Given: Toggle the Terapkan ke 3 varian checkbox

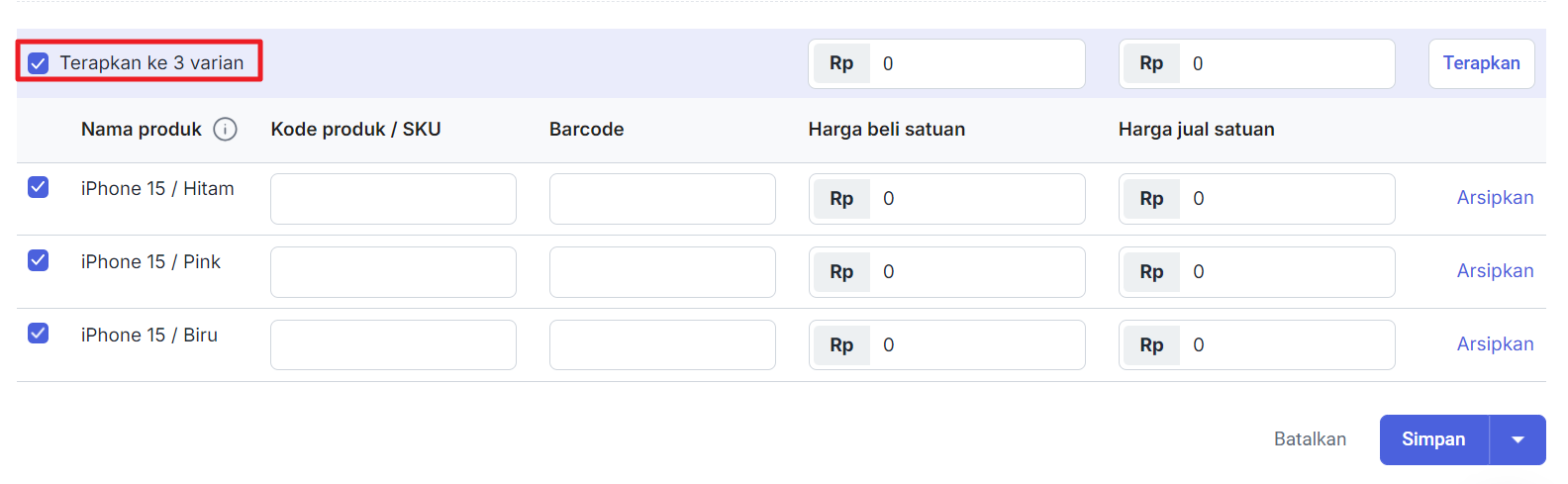Looking at the screenshot, I should point(39,63).
